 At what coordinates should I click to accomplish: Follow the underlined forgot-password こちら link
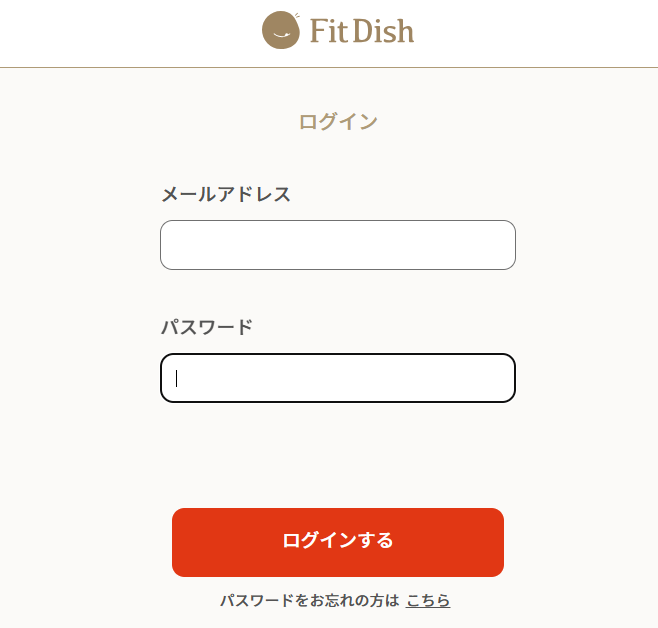coord(428,601)
